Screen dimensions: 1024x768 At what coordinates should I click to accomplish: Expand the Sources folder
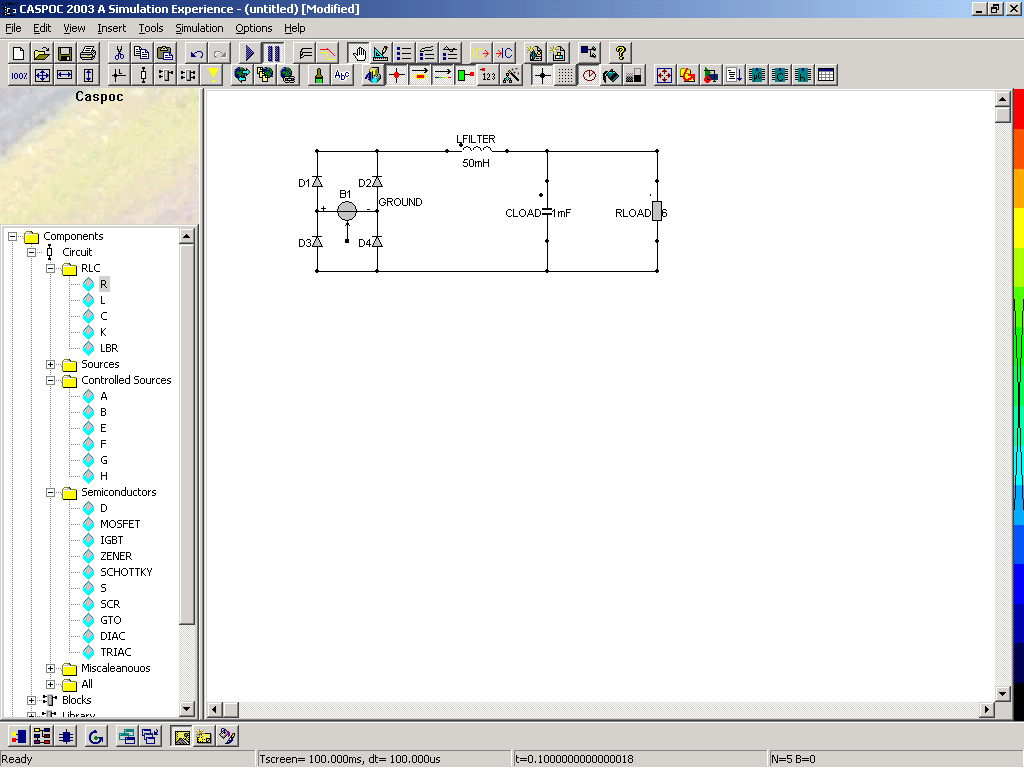click(50, 364)
